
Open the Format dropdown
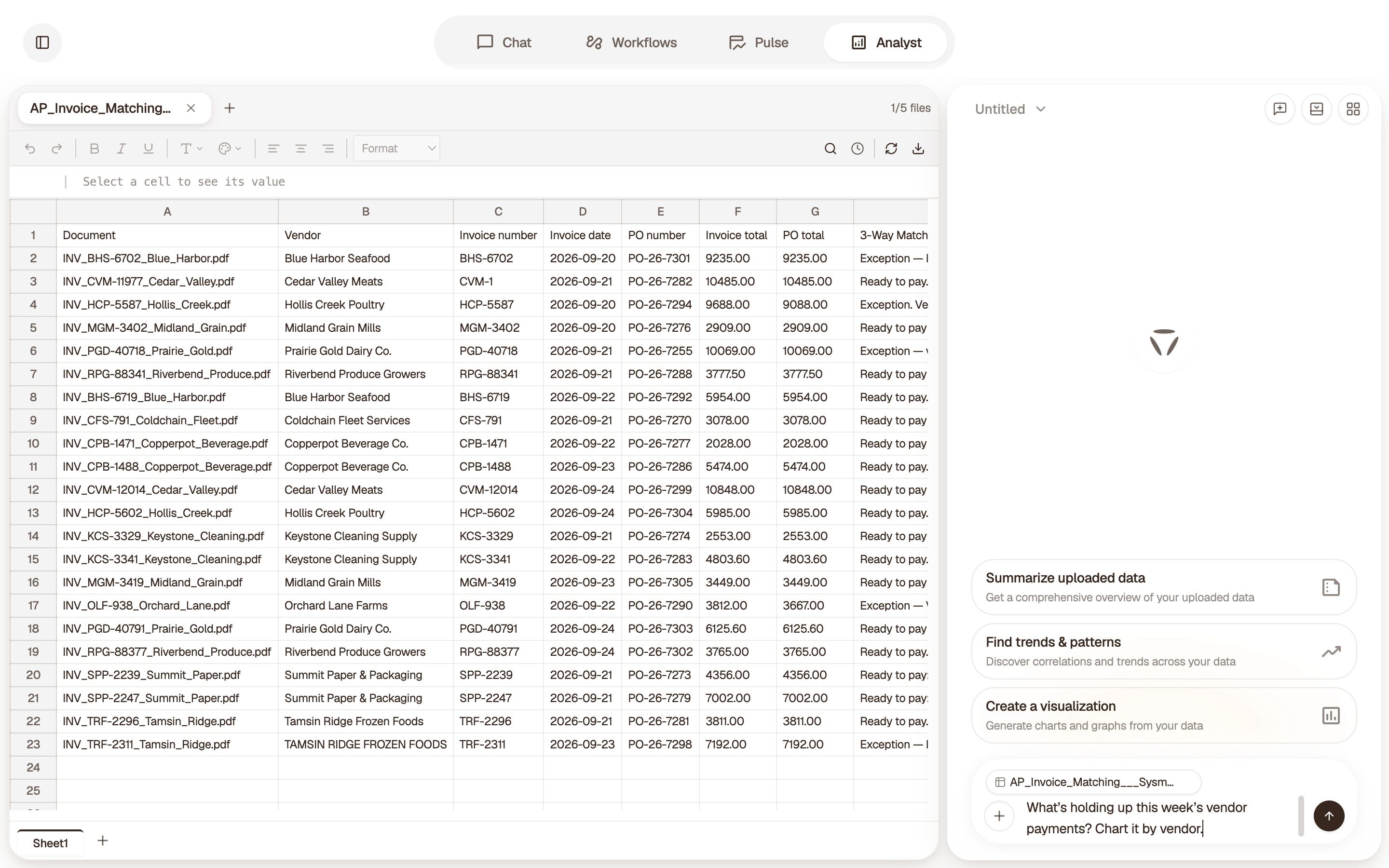pos(396,149)
